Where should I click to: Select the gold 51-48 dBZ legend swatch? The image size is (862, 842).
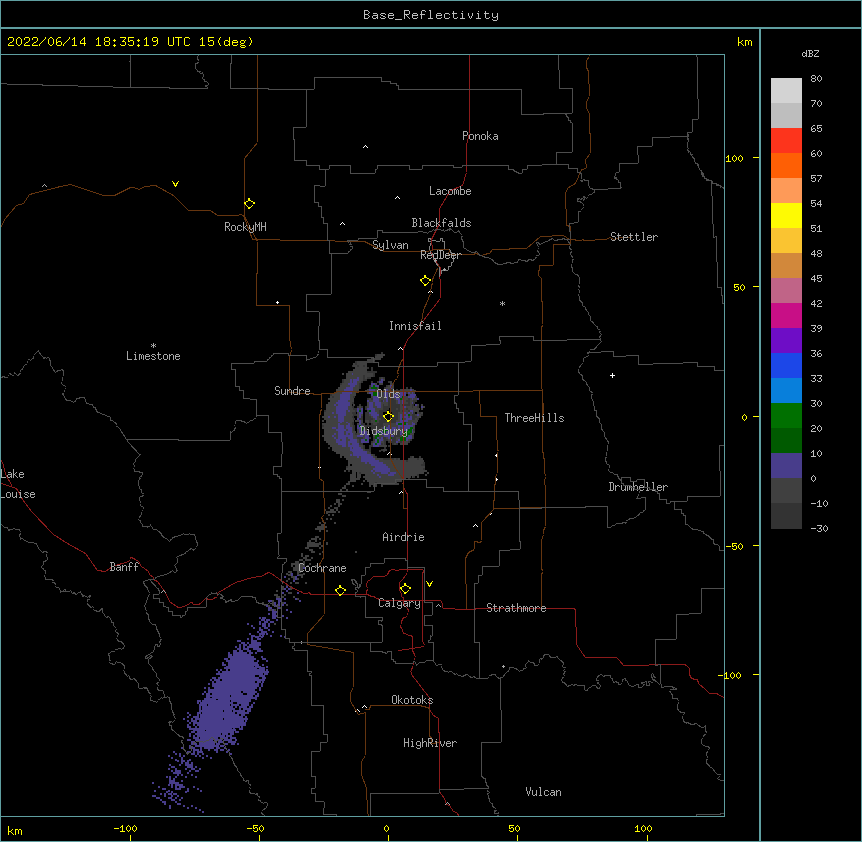786,241
